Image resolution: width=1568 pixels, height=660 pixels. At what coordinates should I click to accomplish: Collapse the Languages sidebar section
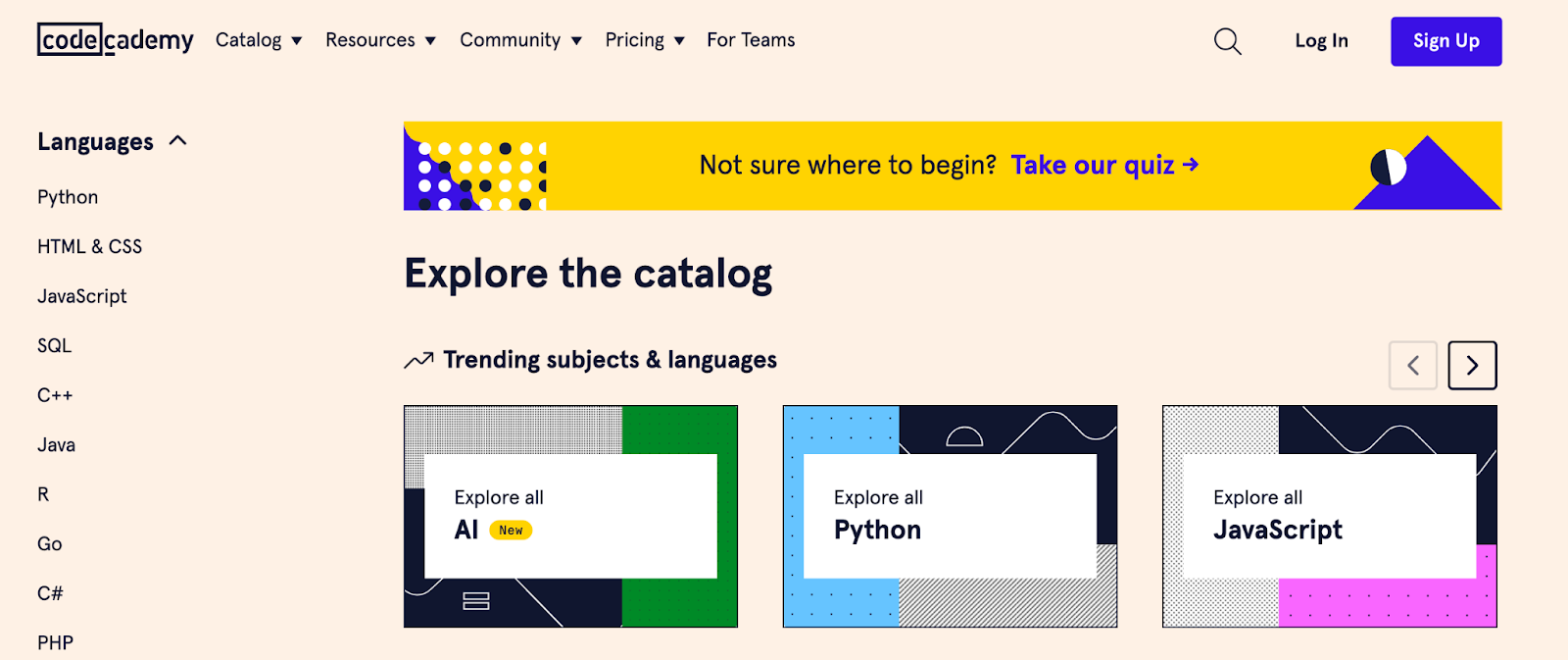point(177,141)
